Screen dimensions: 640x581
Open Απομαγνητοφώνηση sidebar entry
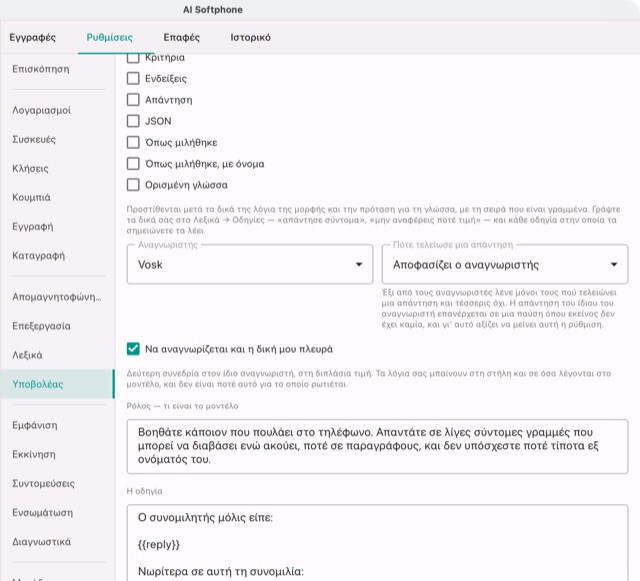[x=57, y=297]
